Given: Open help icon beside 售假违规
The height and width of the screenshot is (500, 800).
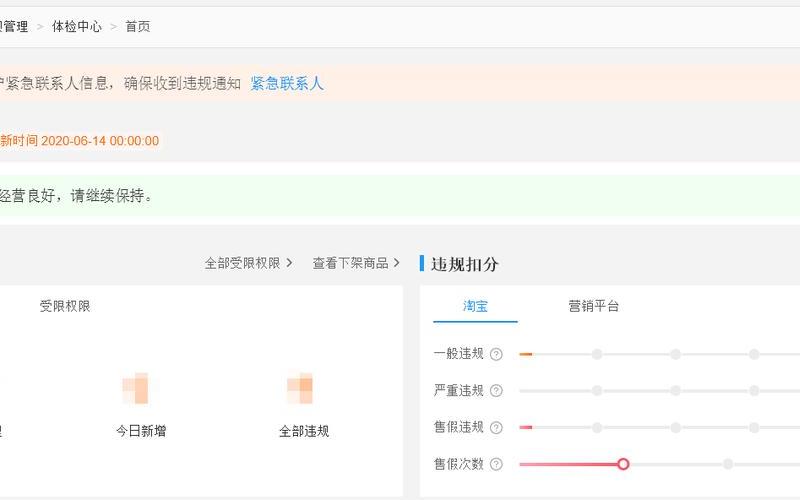Looking at the screenshot, I should [496, 428].
